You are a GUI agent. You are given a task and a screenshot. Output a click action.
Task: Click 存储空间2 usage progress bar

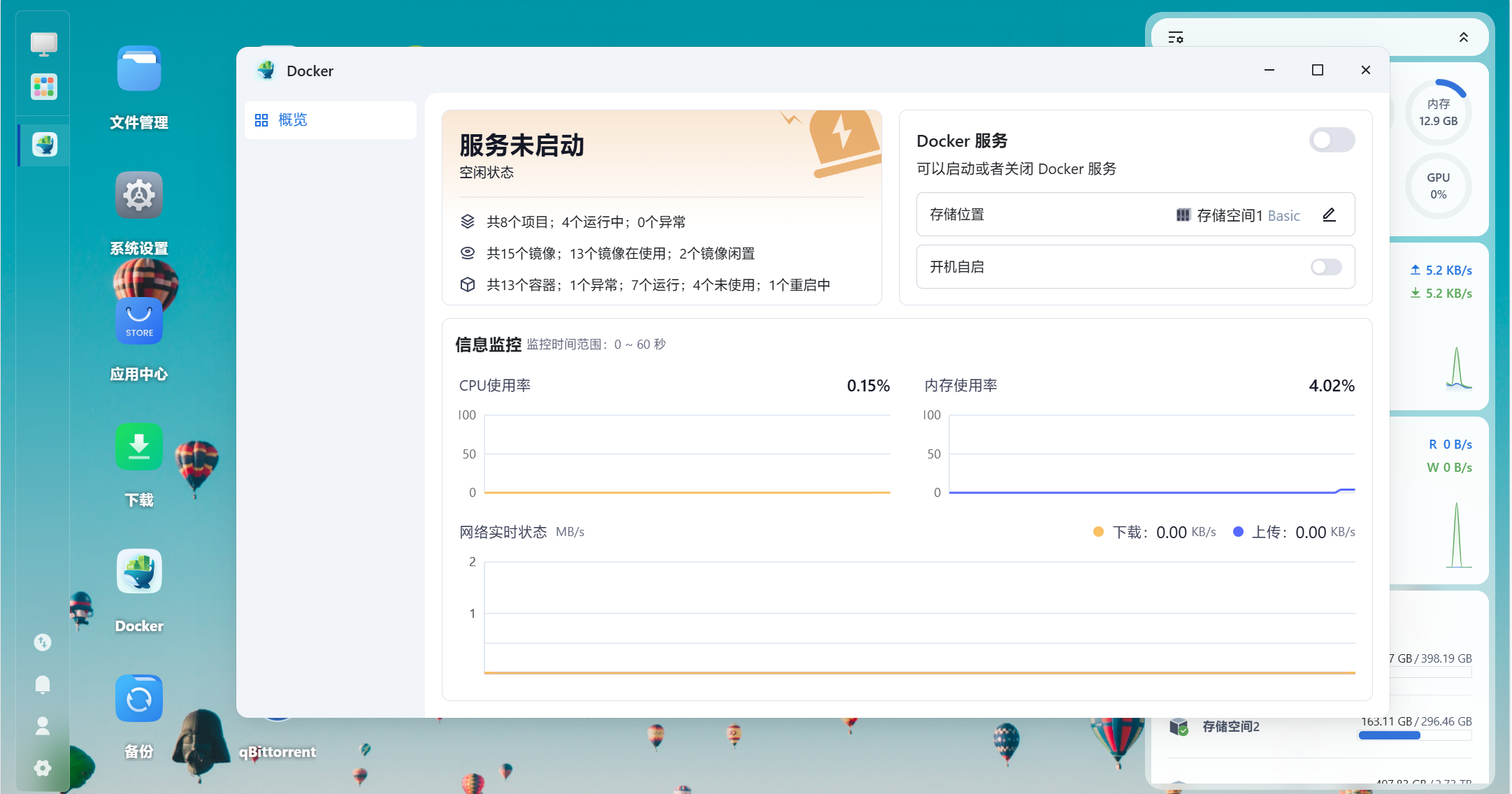1415,735
